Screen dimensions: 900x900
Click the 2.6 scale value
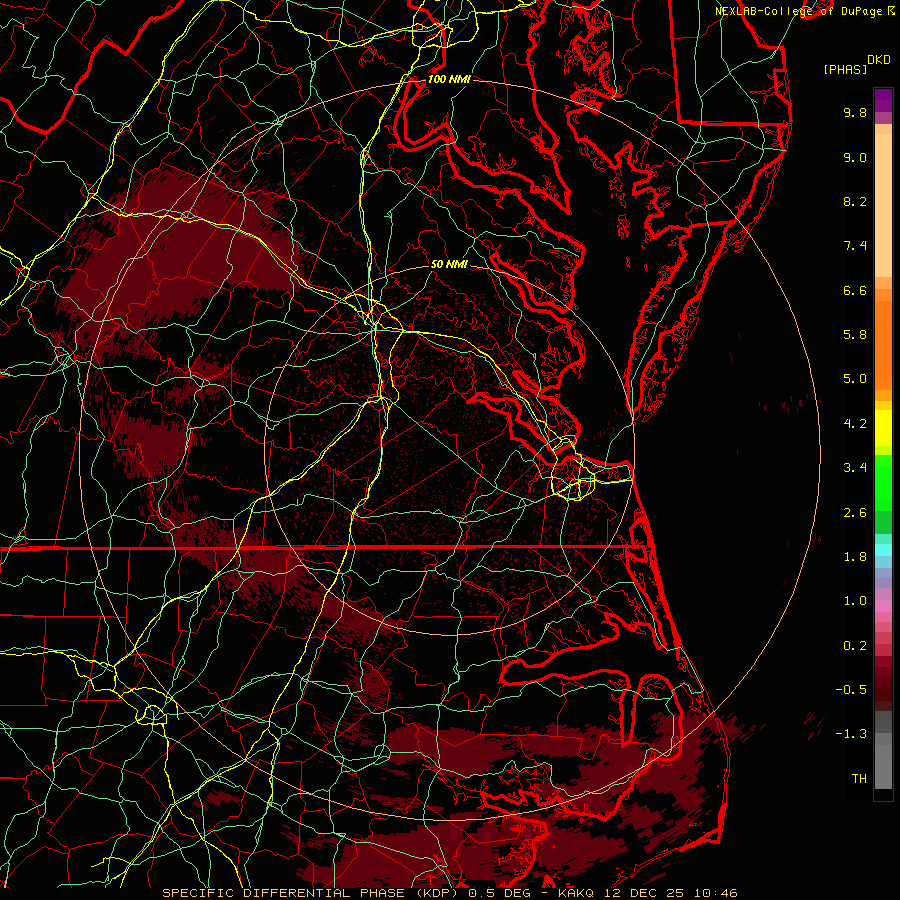855,513
